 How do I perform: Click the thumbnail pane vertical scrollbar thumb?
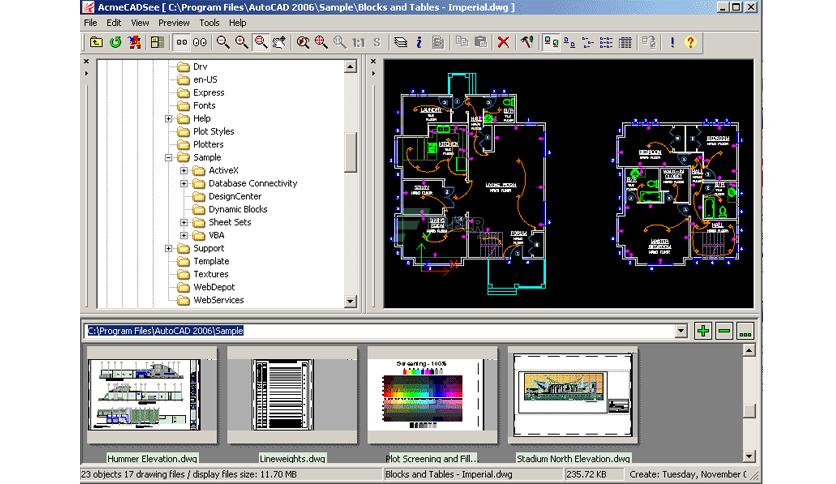(749, 410)
